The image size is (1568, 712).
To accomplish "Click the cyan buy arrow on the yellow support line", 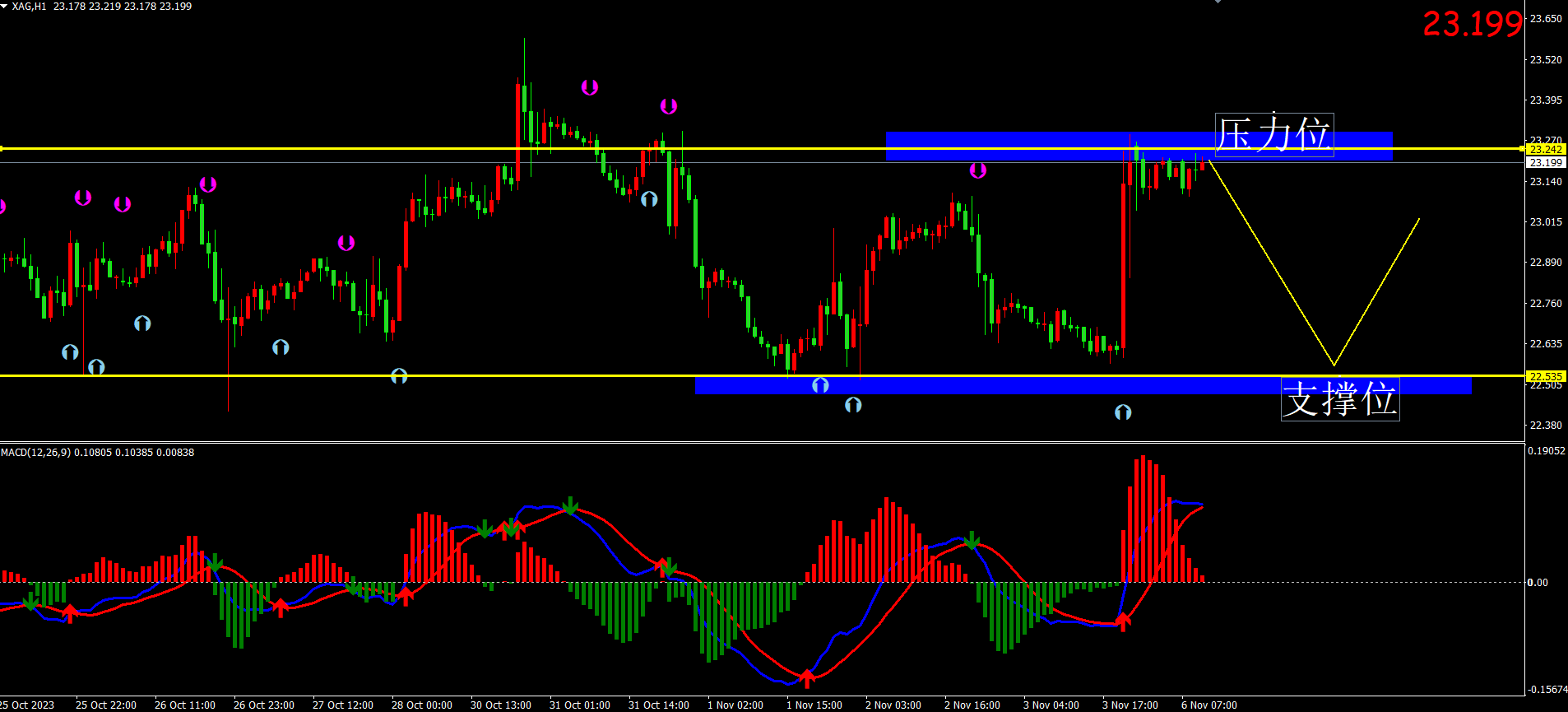I will (399, 376).
